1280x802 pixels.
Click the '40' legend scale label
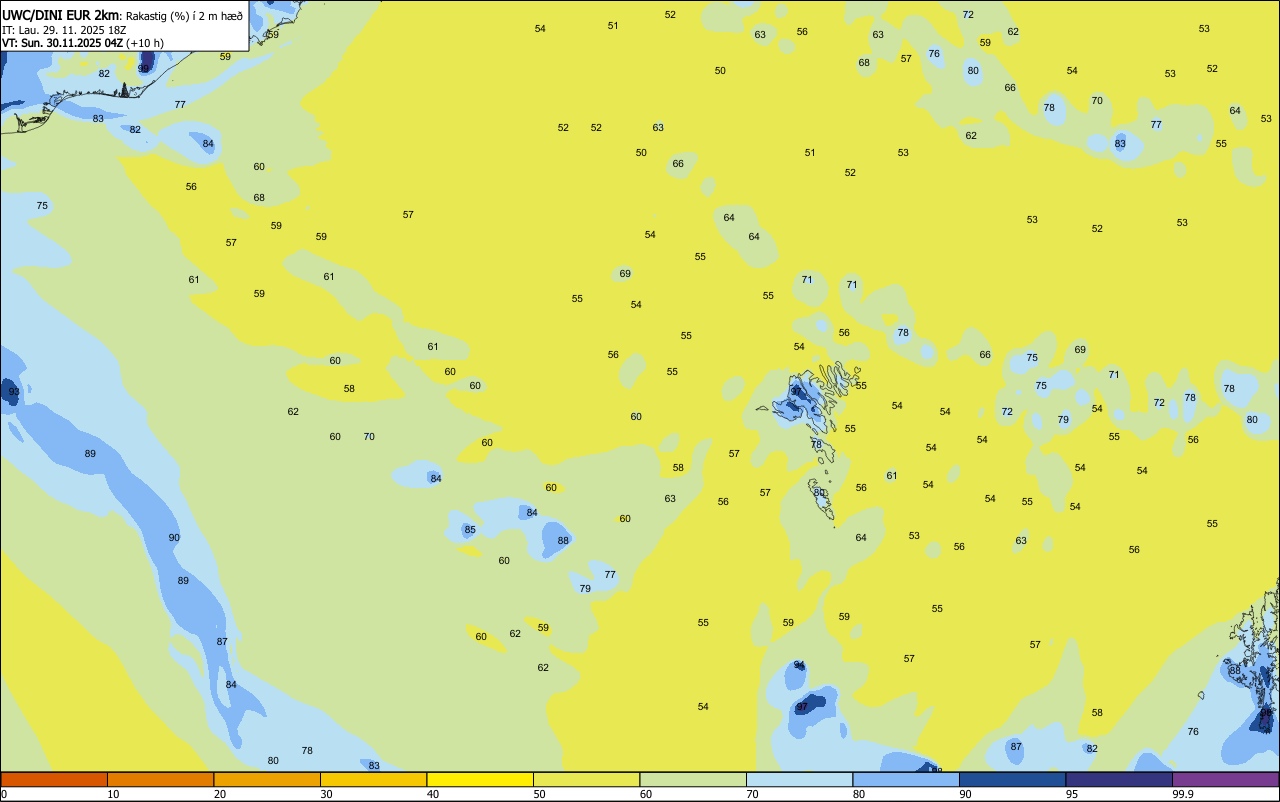point(432,794)
